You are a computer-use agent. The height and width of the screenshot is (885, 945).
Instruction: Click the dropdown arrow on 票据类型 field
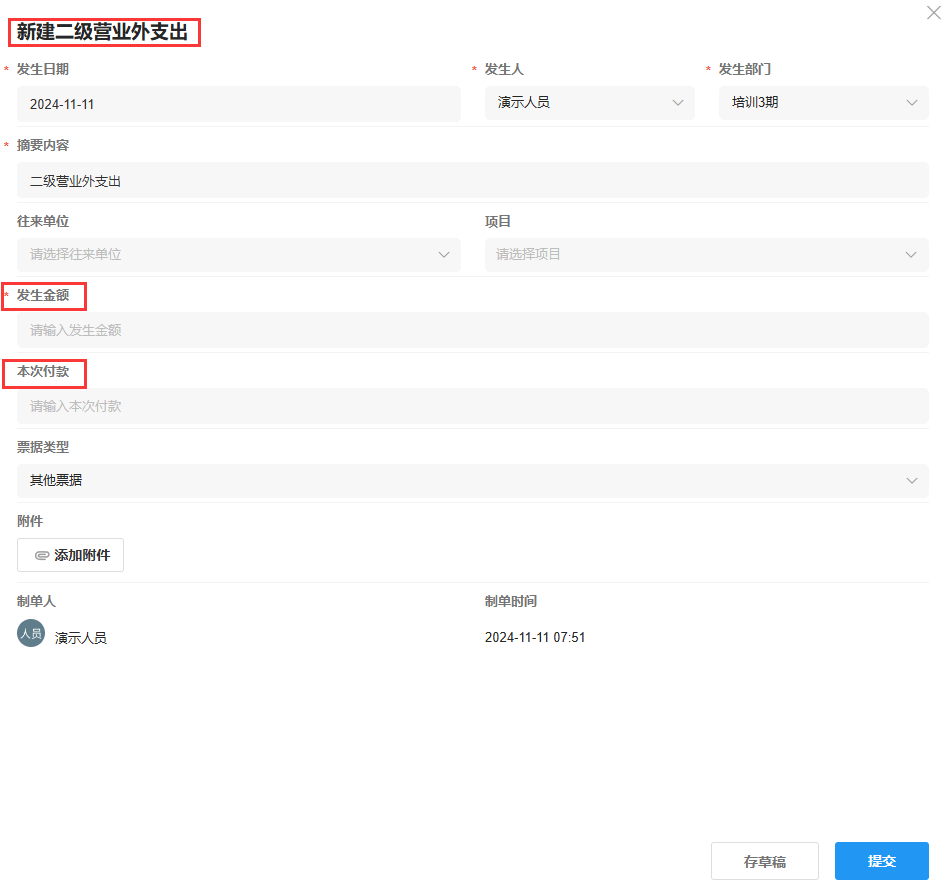911,481
